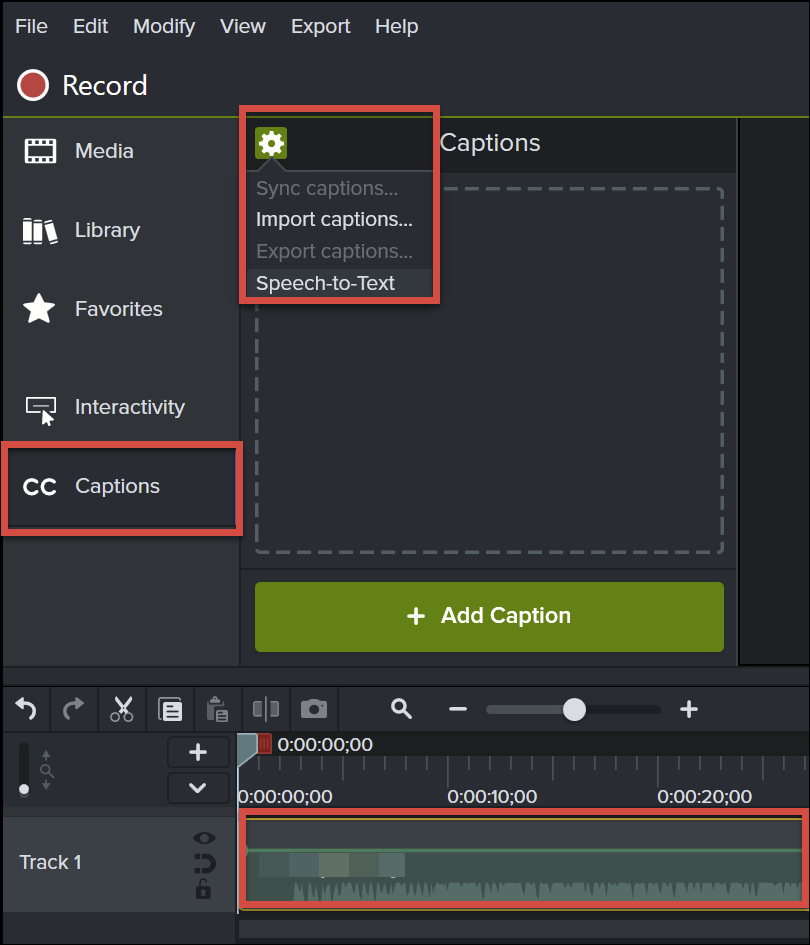The width and height of the screenshot is (810, 945).
Task: Choose Speech-to-Text from the captions menu
Action: click(x=325, y=283)
